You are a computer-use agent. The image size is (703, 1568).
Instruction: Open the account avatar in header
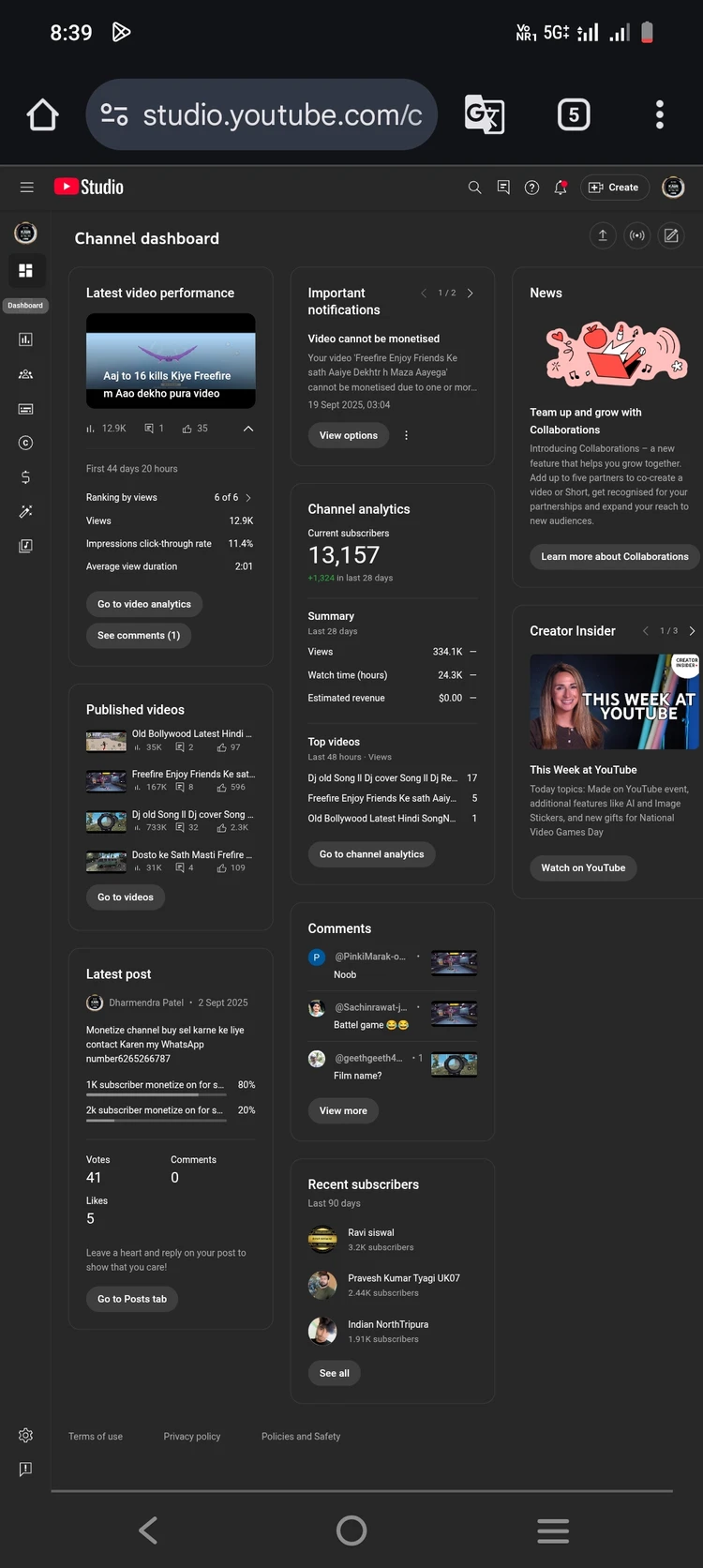(673, 188)
